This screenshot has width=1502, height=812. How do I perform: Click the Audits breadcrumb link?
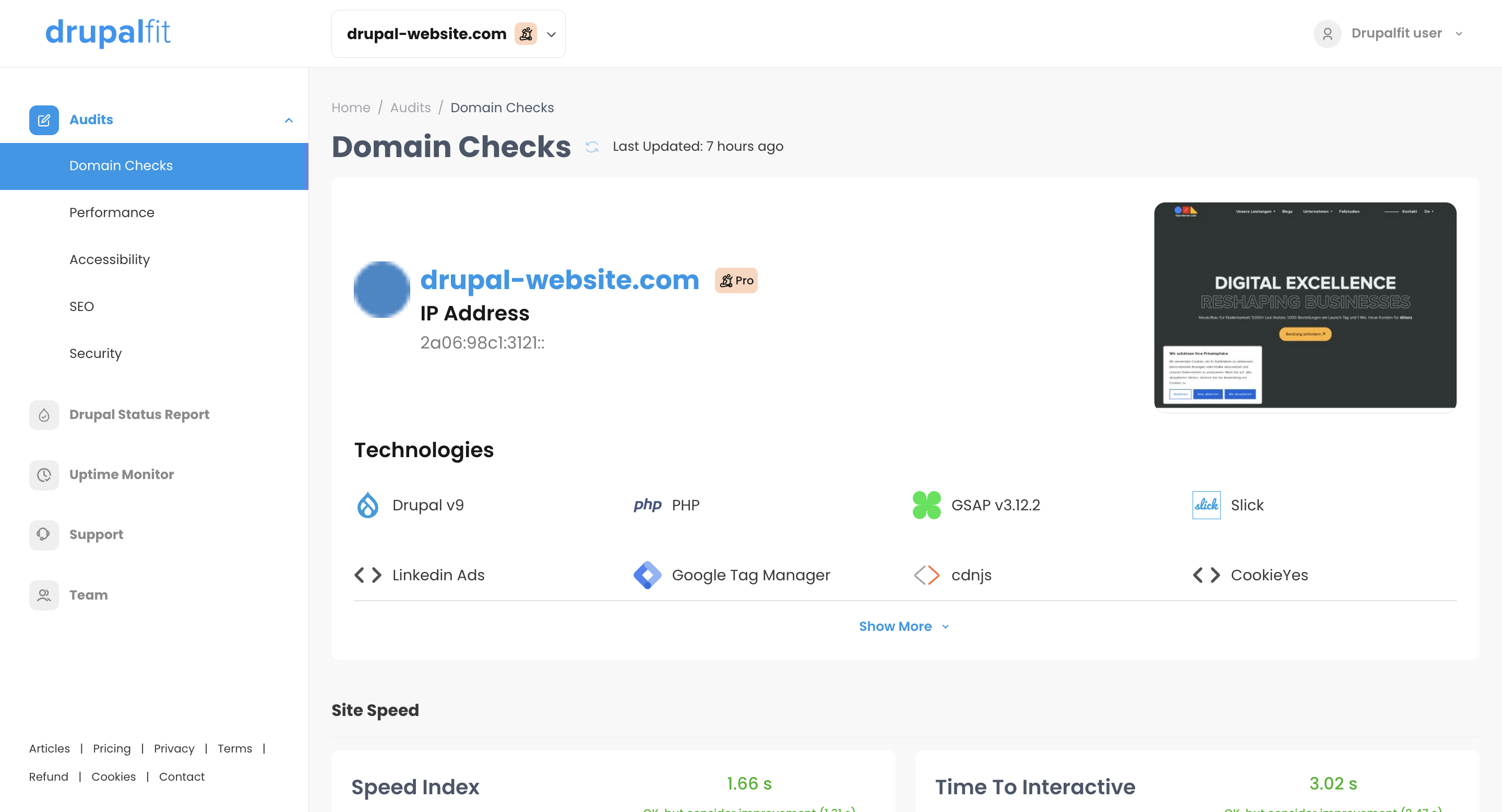[410, 108]
